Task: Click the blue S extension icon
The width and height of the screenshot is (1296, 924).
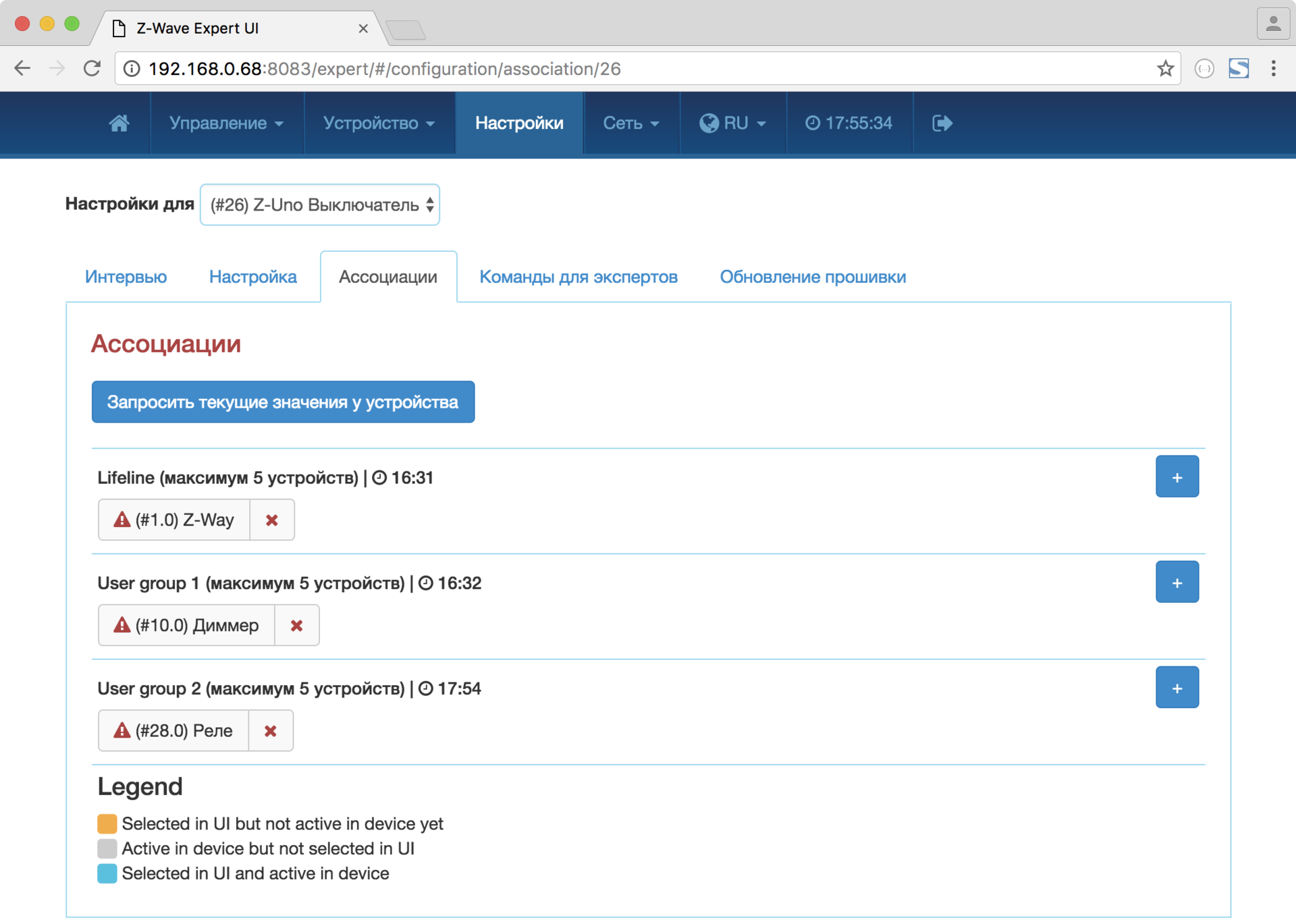Action: pos(1239,68)
